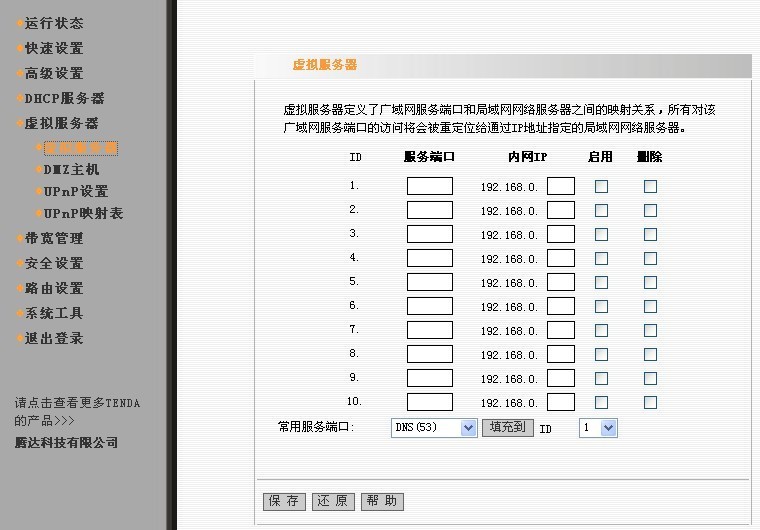Tick the 删除 checkbox for row 1
Viewport: 760px width, 530px height.
point(650,187)
